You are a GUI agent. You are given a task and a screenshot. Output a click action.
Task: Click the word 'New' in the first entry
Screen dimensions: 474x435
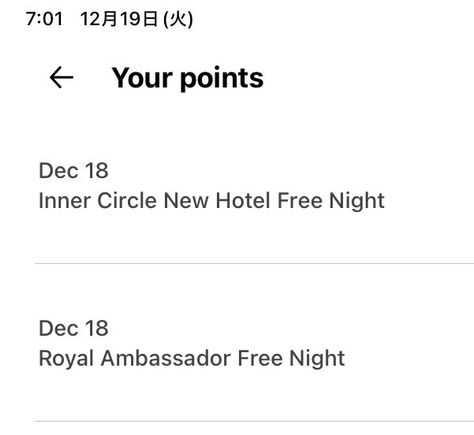click(x=186, y=201)
